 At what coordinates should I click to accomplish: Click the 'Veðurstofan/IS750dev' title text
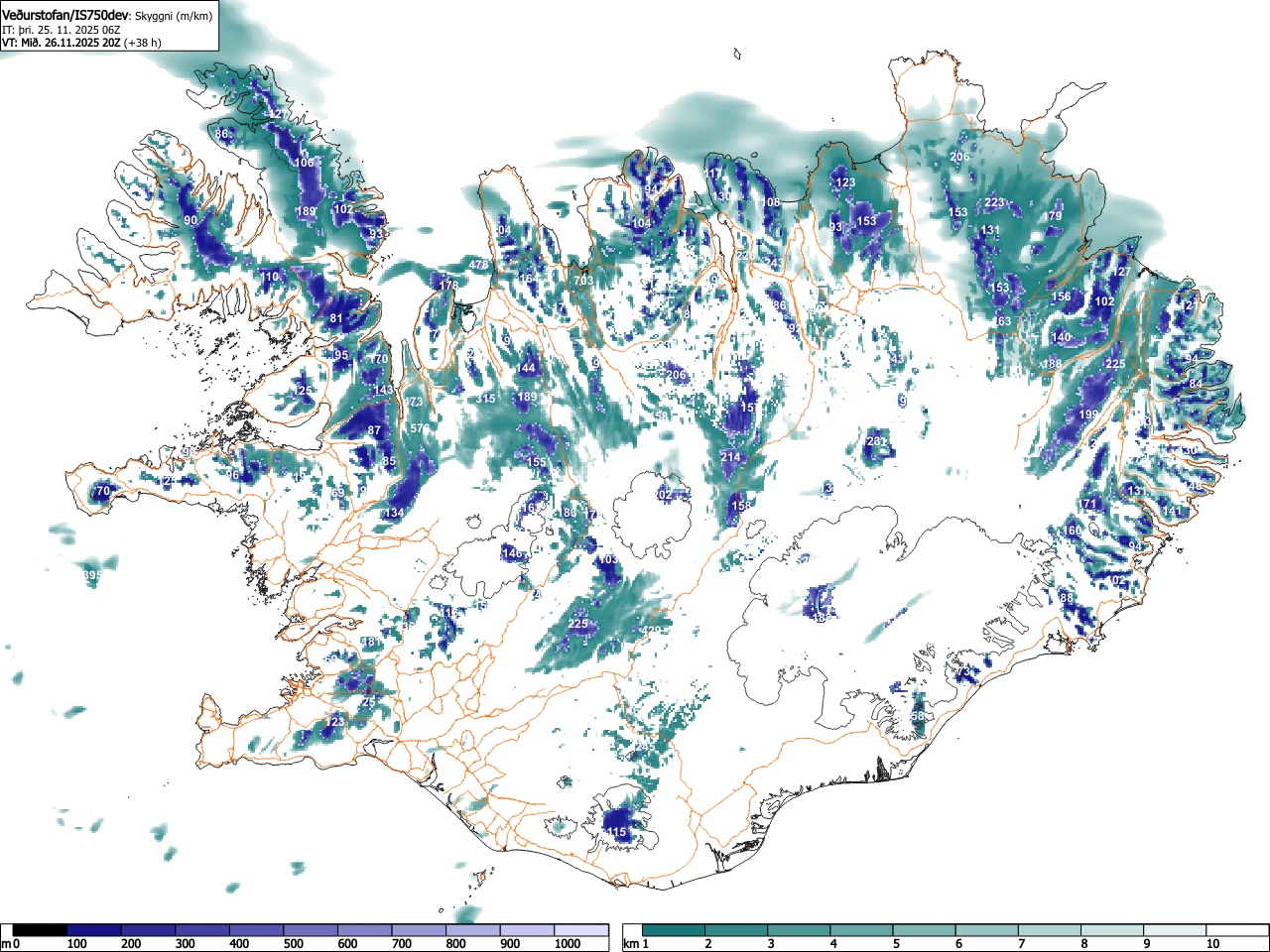coord(66,15)
